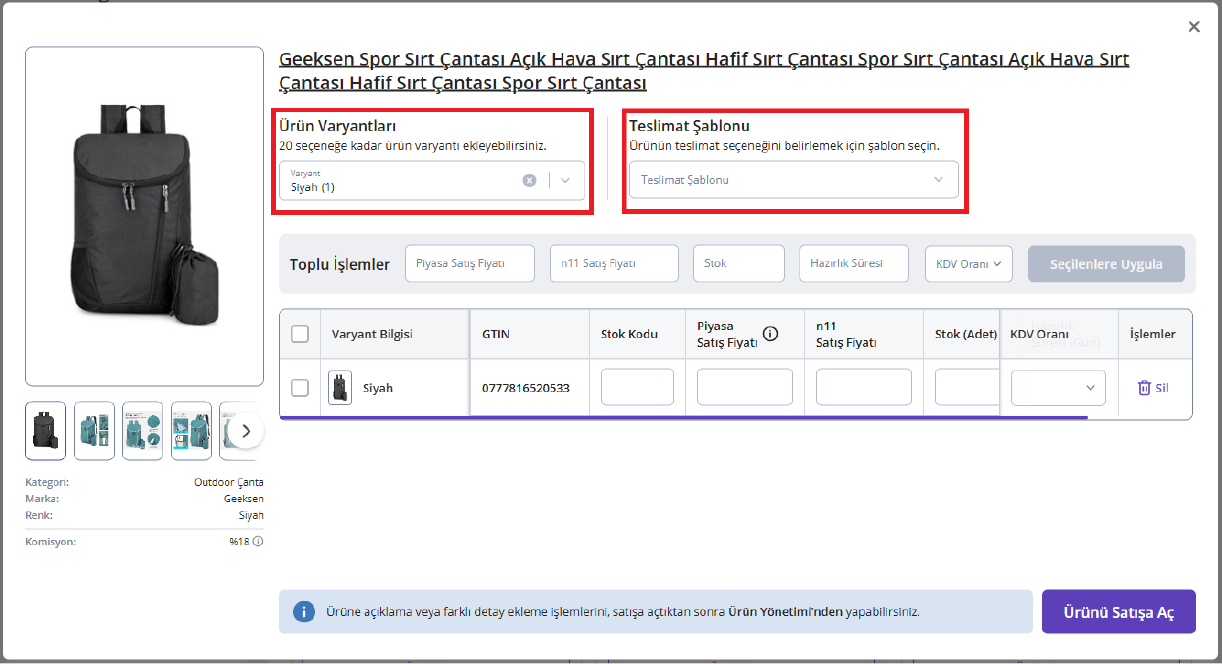This screenshot has height=664, width=1222.
Task: Click the small Siyah variant image in table
Action: [x=340, y=388]
